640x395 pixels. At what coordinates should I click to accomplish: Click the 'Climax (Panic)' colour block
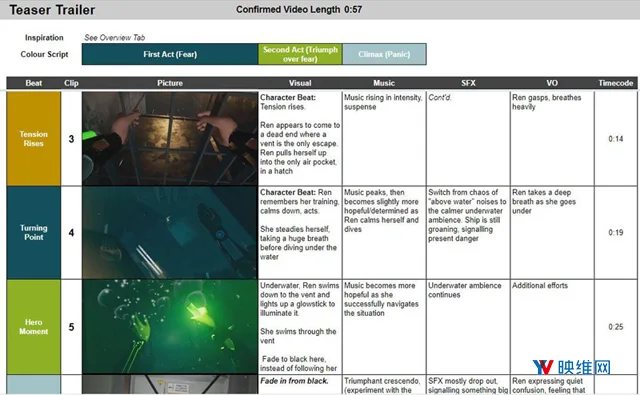point(384,54)
